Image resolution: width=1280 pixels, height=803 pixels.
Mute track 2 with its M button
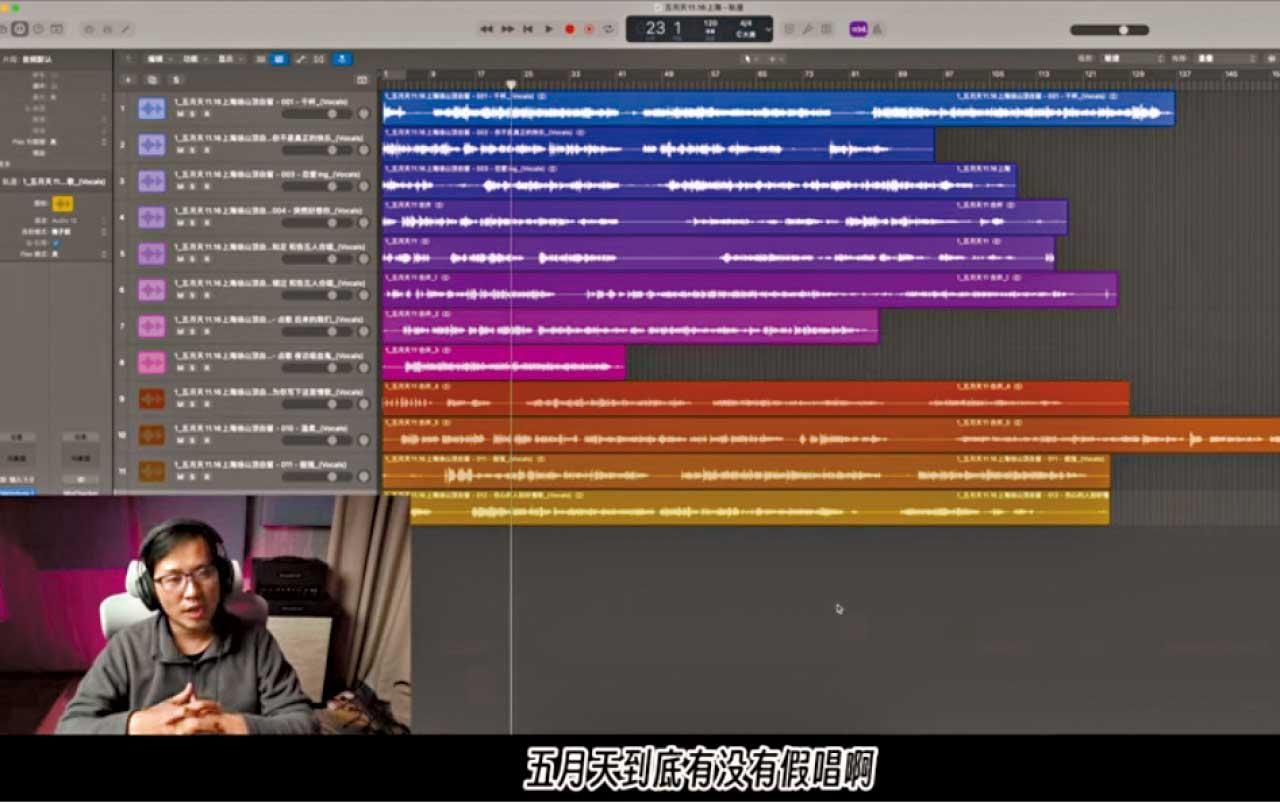[x=180, y=150]
